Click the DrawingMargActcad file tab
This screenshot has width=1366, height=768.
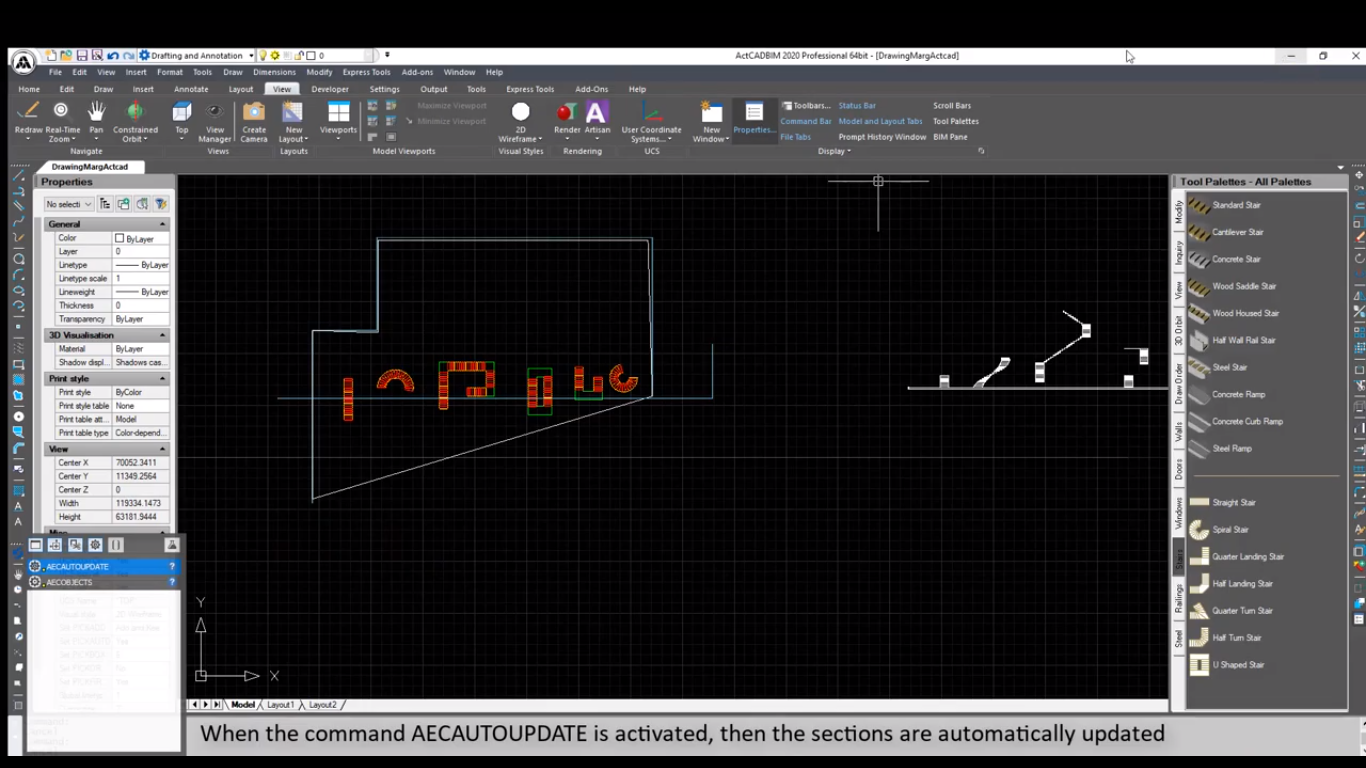coord(90,167)
